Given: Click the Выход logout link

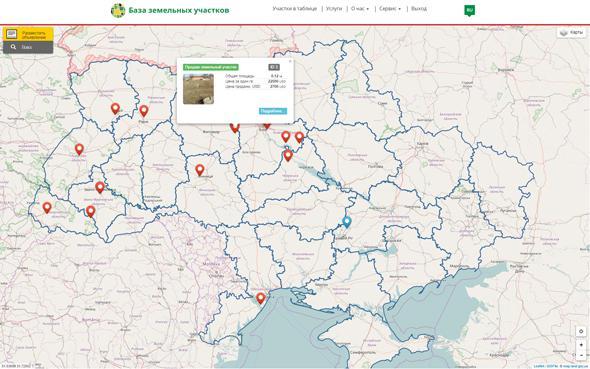Looking at the screenshot, I should [x=419, y=9].
